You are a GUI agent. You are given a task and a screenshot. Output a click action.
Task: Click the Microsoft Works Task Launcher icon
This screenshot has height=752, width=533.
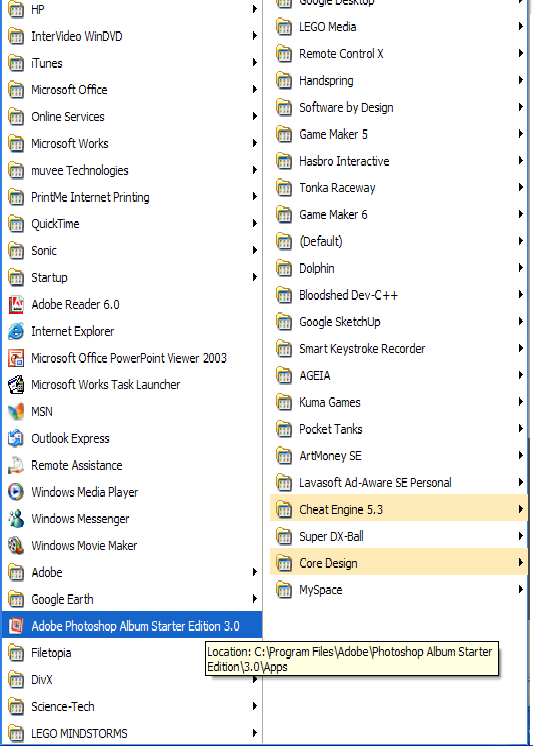pos(16,385)
